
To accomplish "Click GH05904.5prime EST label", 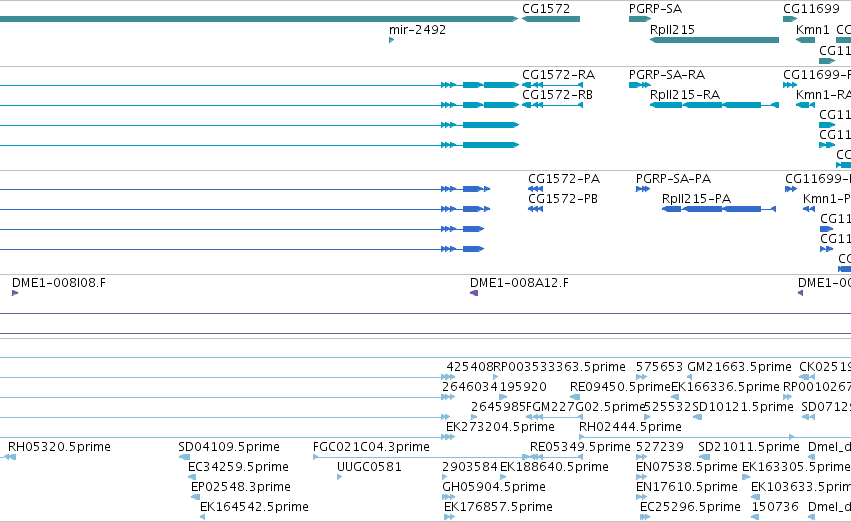I will (x=494, y=487).
